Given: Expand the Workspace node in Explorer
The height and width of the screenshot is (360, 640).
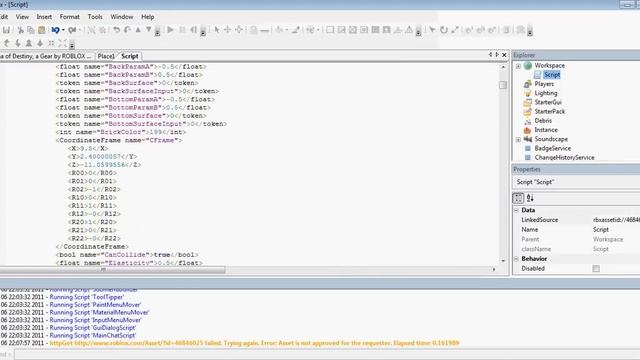Looking at the screenshot, I should [518, 66].
